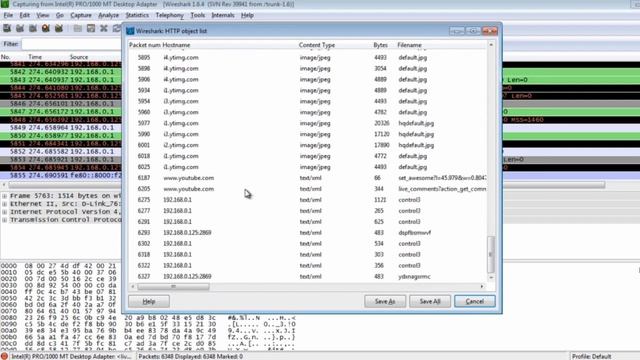Click Save As button
Viewport: 640px width, 360px height.
point(385,301)
